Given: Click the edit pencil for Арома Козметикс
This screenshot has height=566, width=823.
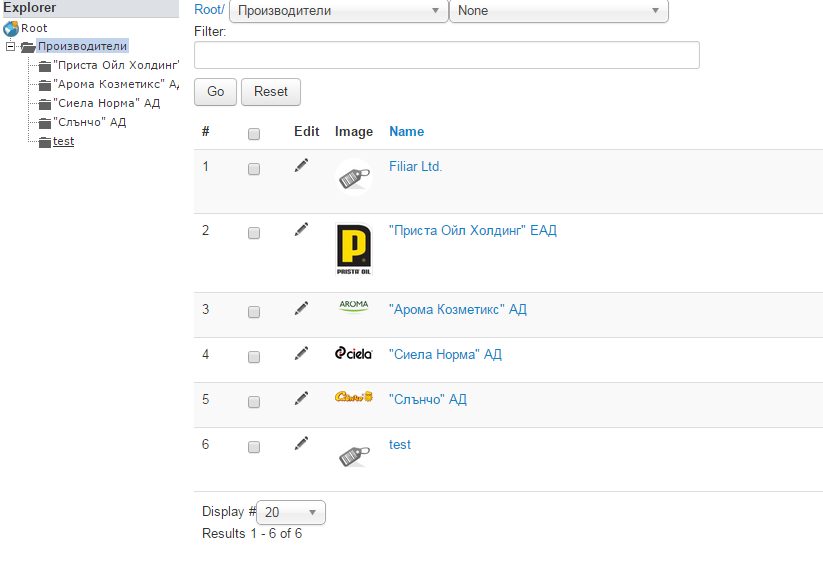Looking at the screenshot, I should 301,308.
